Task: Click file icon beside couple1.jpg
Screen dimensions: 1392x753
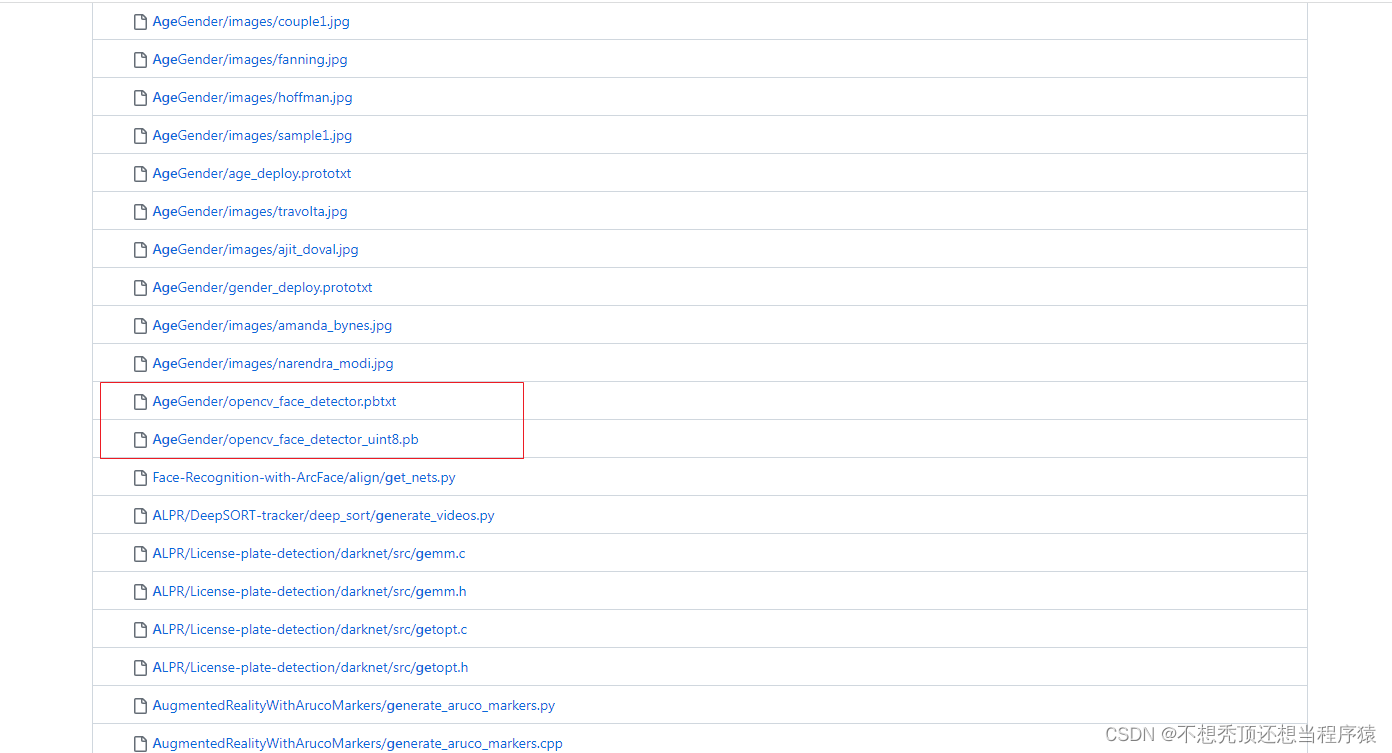Action: 141,21
